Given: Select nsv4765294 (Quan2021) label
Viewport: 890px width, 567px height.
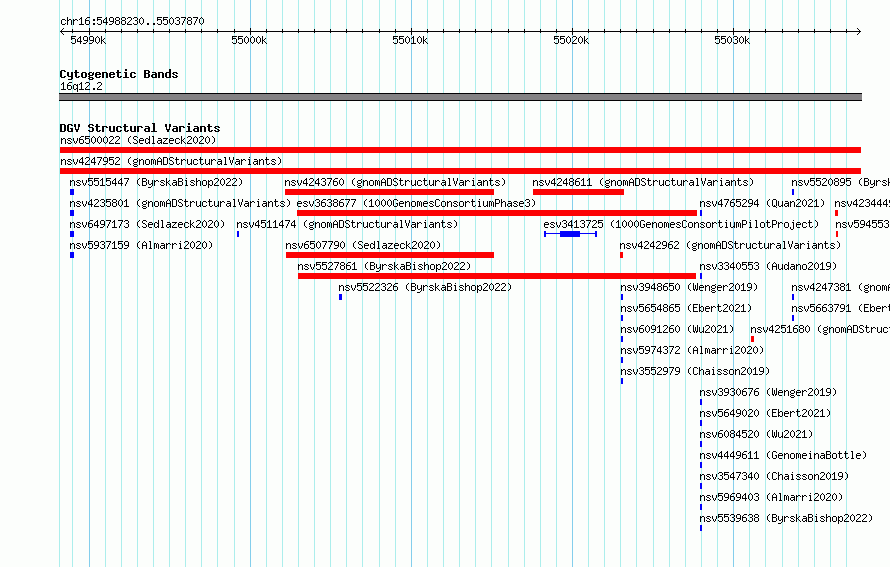Looking at the screenshot, I should (x=762, y=203).
